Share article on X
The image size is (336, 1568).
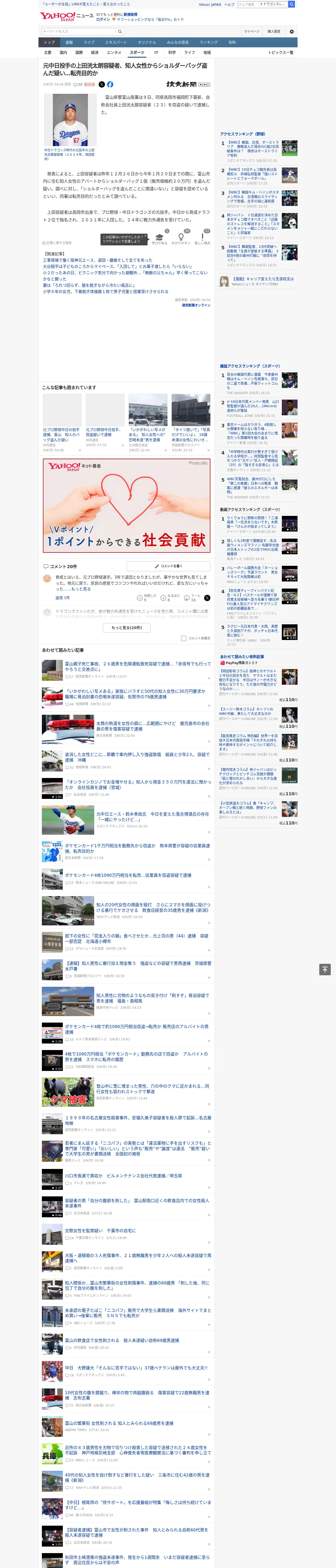point(102,85)
